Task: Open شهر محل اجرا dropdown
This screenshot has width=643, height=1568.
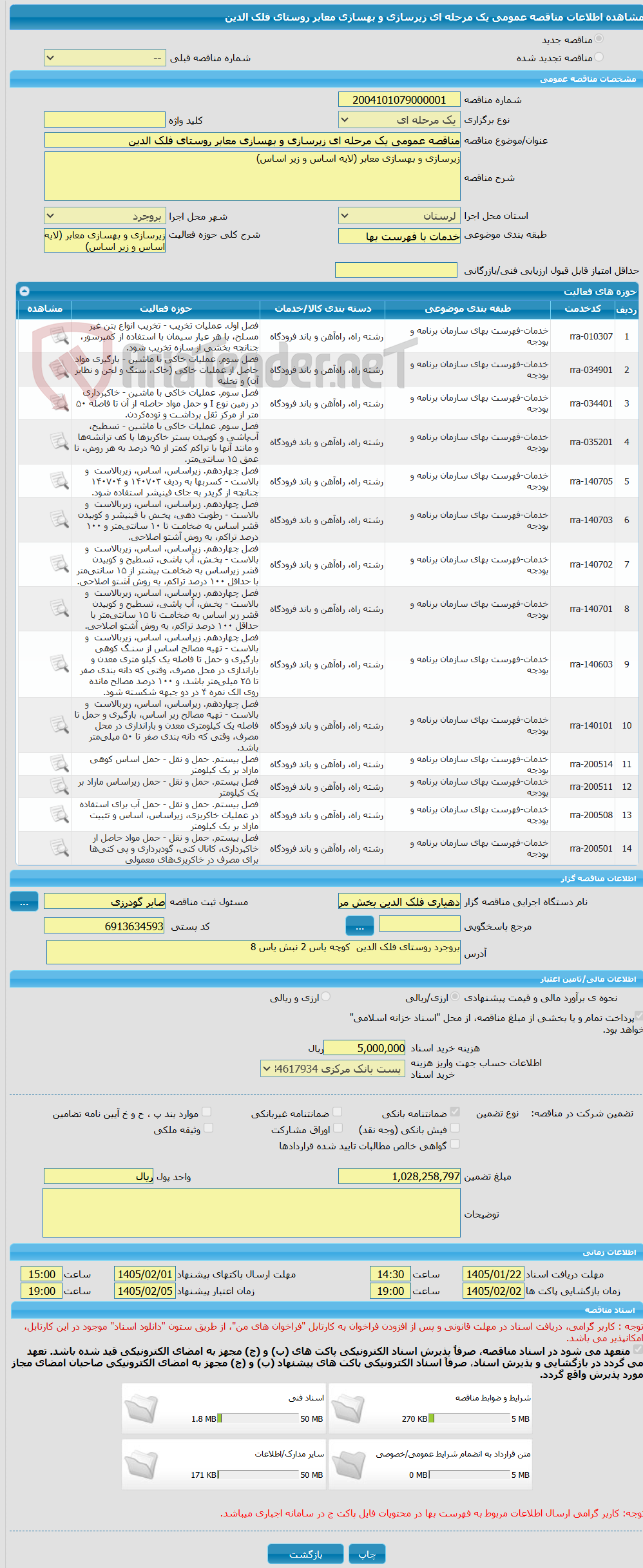Action: pyautogui.click(x=104, y=216)
